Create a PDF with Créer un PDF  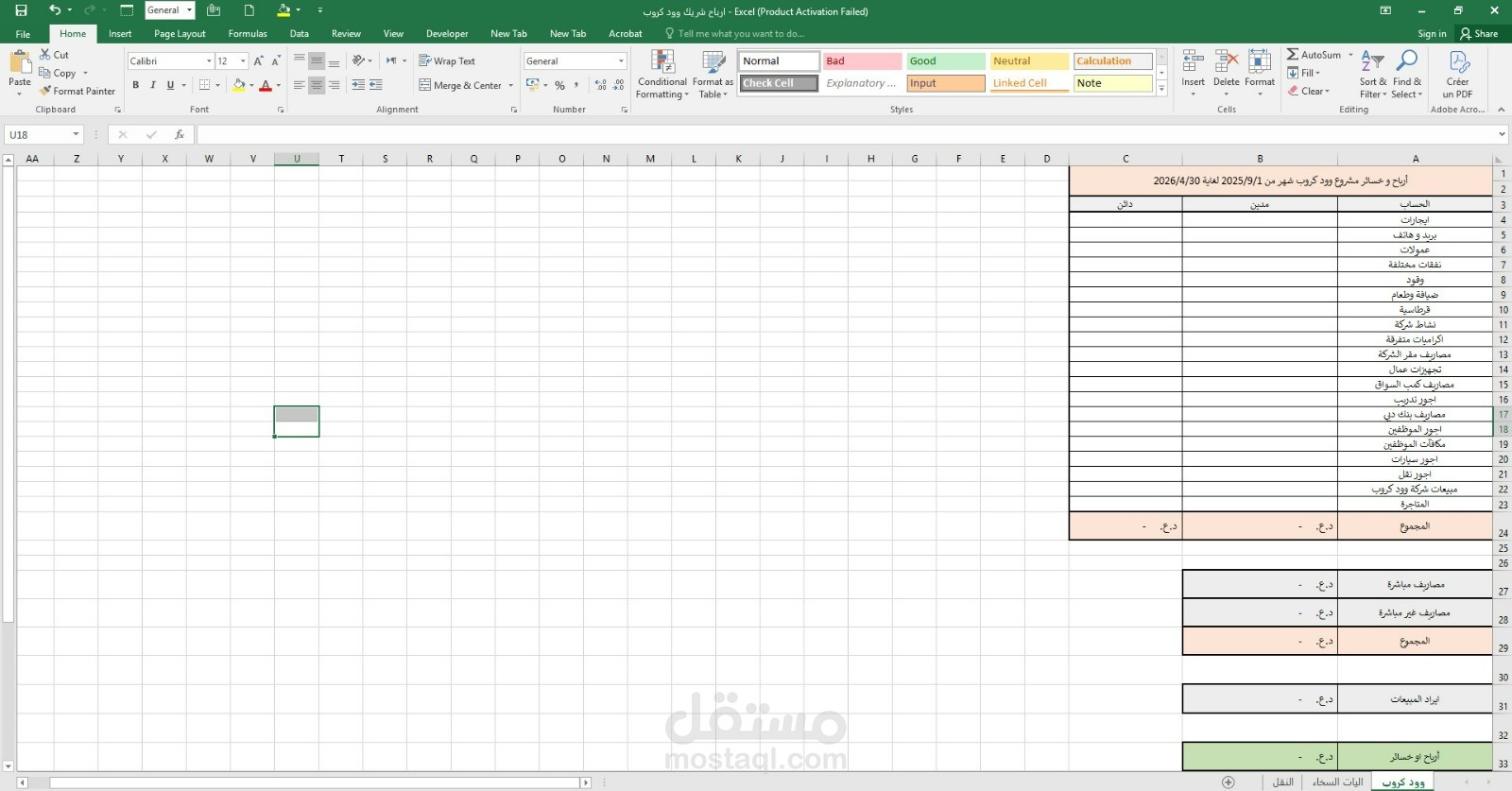[1458, 75]
